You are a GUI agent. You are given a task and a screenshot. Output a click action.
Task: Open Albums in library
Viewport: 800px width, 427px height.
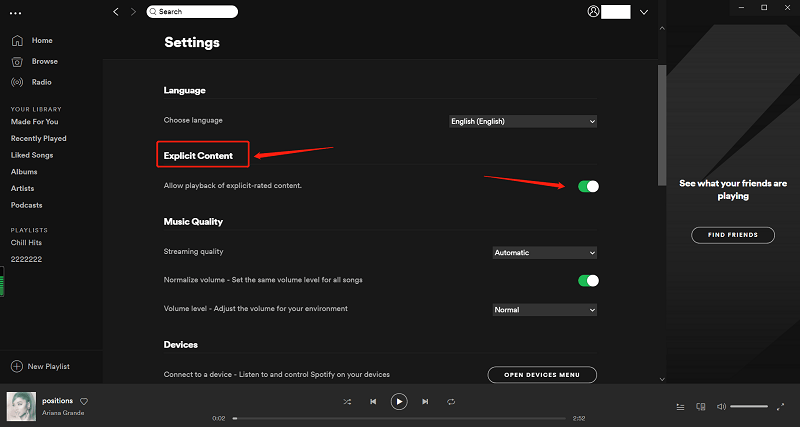pos(24,172)
